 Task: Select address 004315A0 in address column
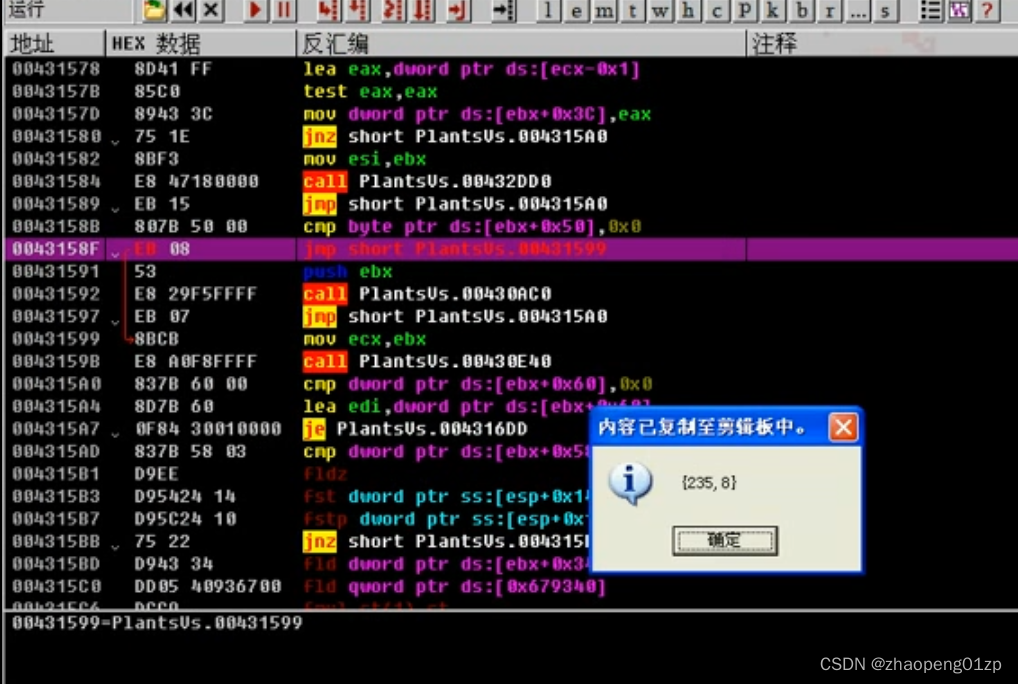point(56,384)
